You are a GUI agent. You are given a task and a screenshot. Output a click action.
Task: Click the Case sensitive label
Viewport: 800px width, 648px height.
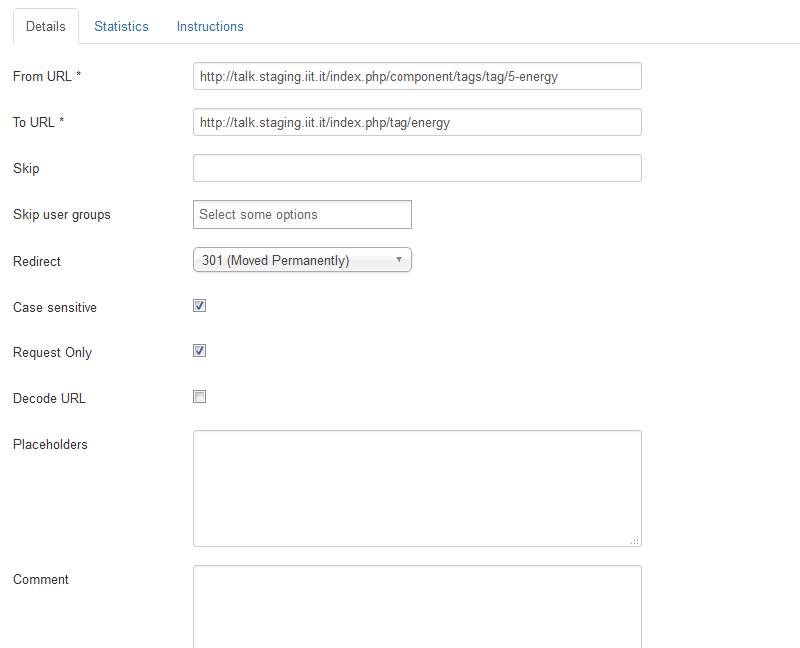(55, 307)
